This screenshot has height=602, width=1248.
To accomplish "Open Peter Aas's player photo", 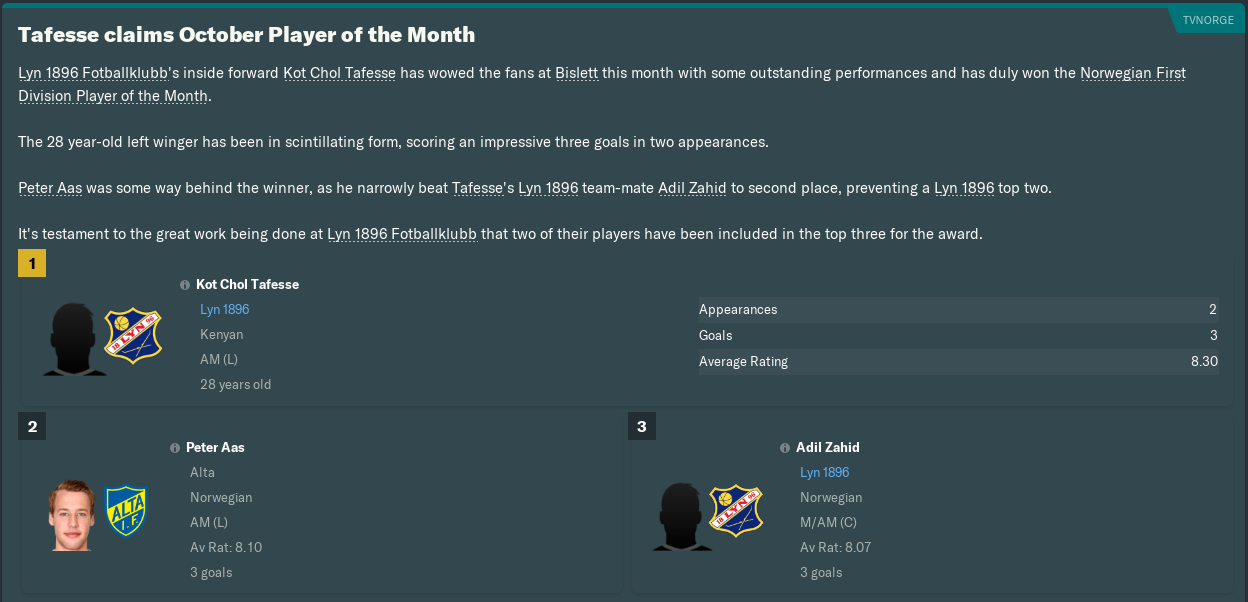I will point(71,514).
